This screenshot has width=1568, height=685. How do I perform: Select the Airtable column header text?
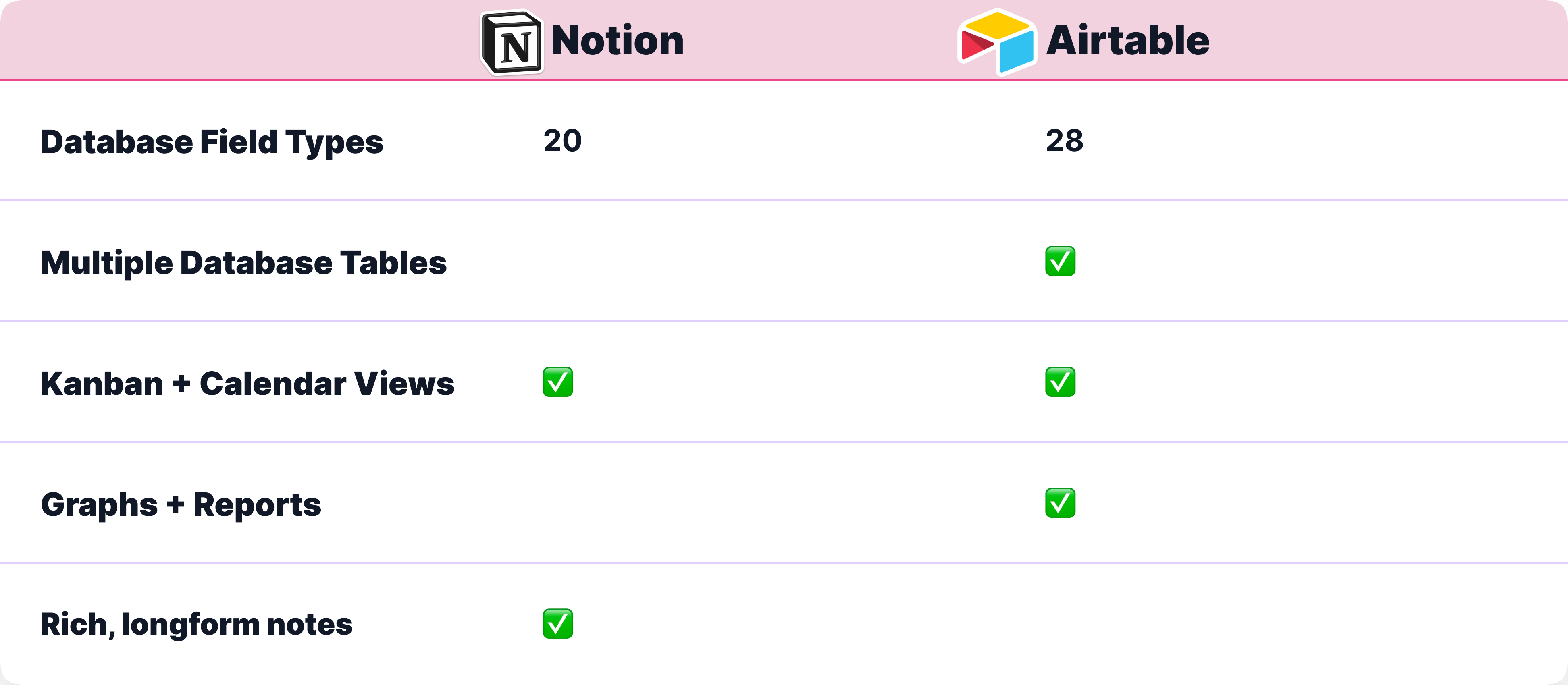(x=1127, y=41)
